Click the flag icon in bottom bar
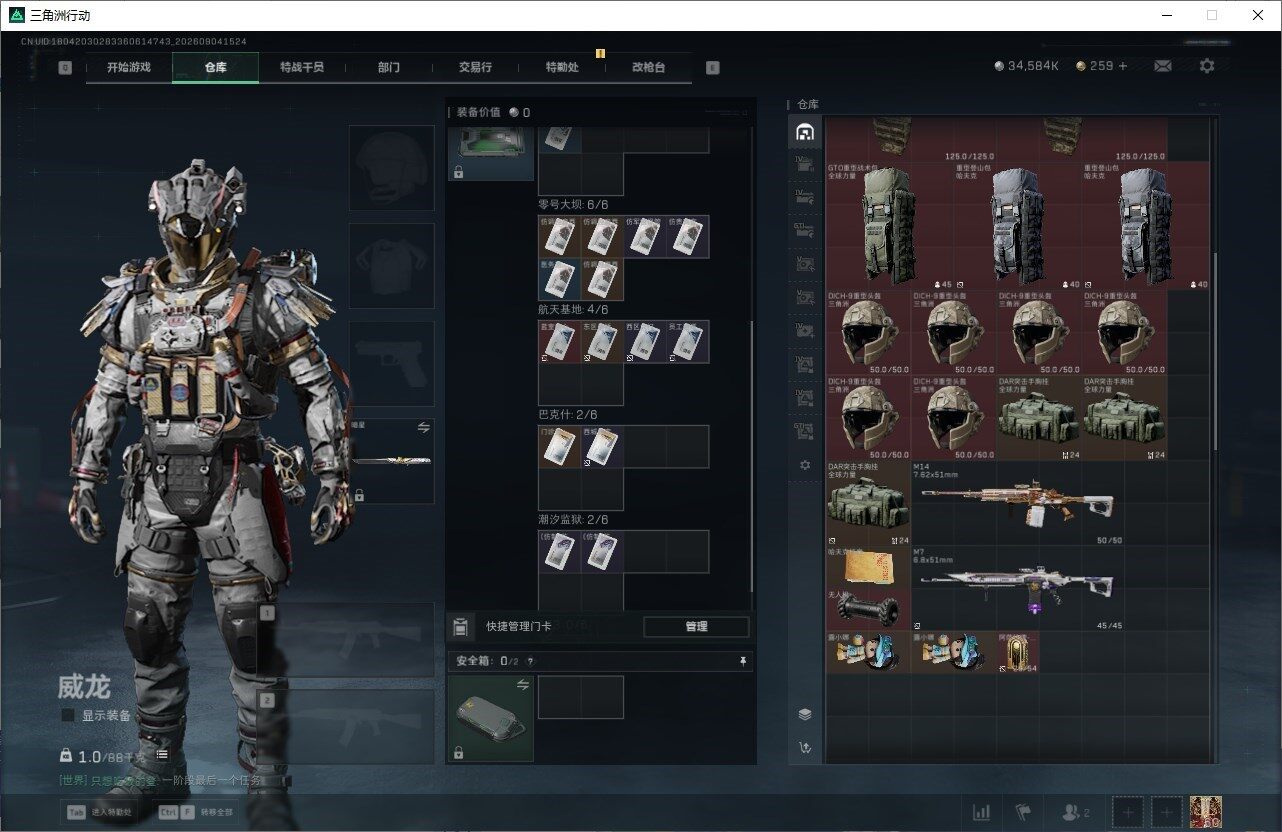Viewport: 1282px width, 832px height. click(x=1022, y=812)
